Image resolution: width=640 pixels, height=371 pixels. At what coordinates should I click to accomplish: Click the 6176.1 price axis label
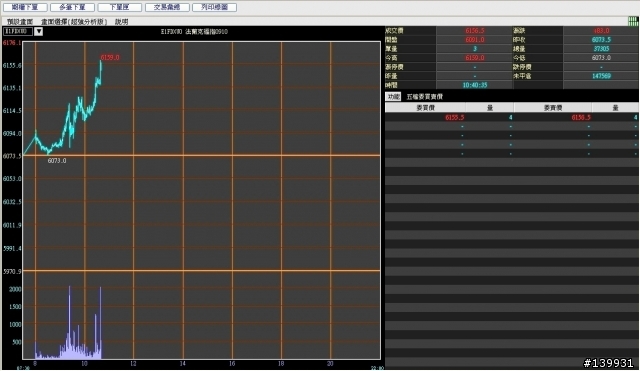(11, 42)
